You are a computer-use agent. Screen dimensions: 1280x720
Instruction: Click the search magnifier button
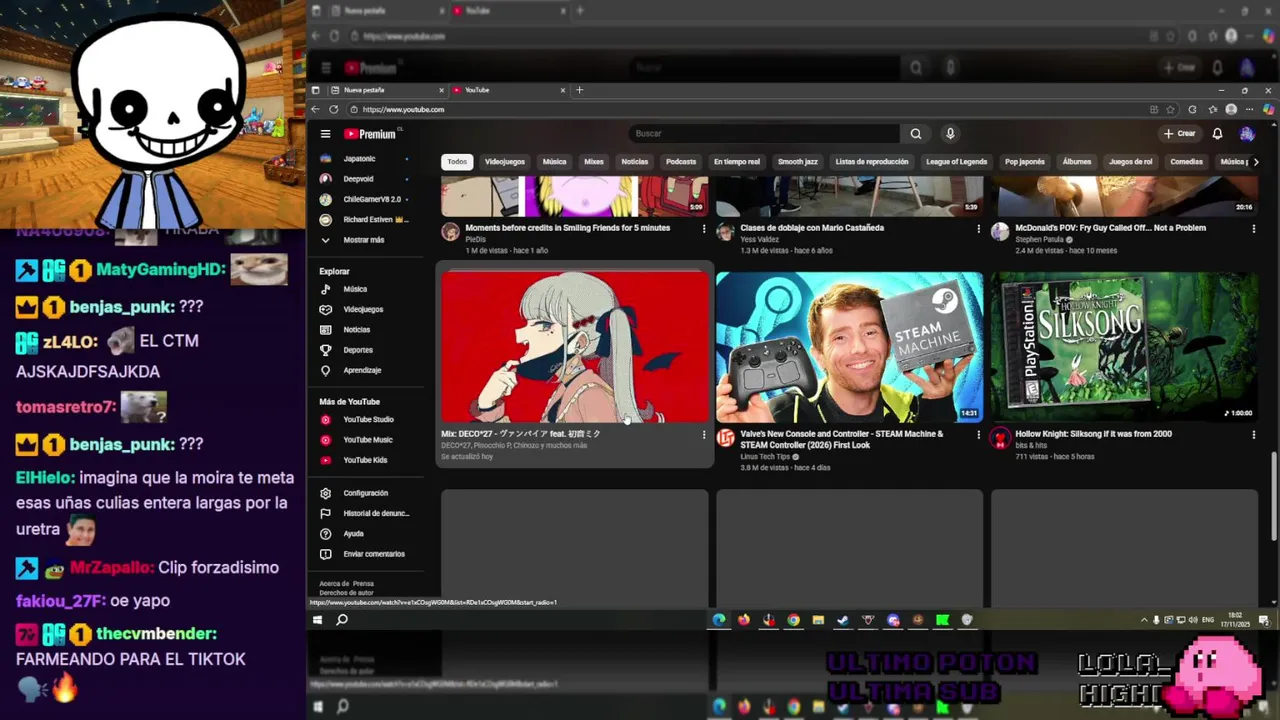click(916, 134)
